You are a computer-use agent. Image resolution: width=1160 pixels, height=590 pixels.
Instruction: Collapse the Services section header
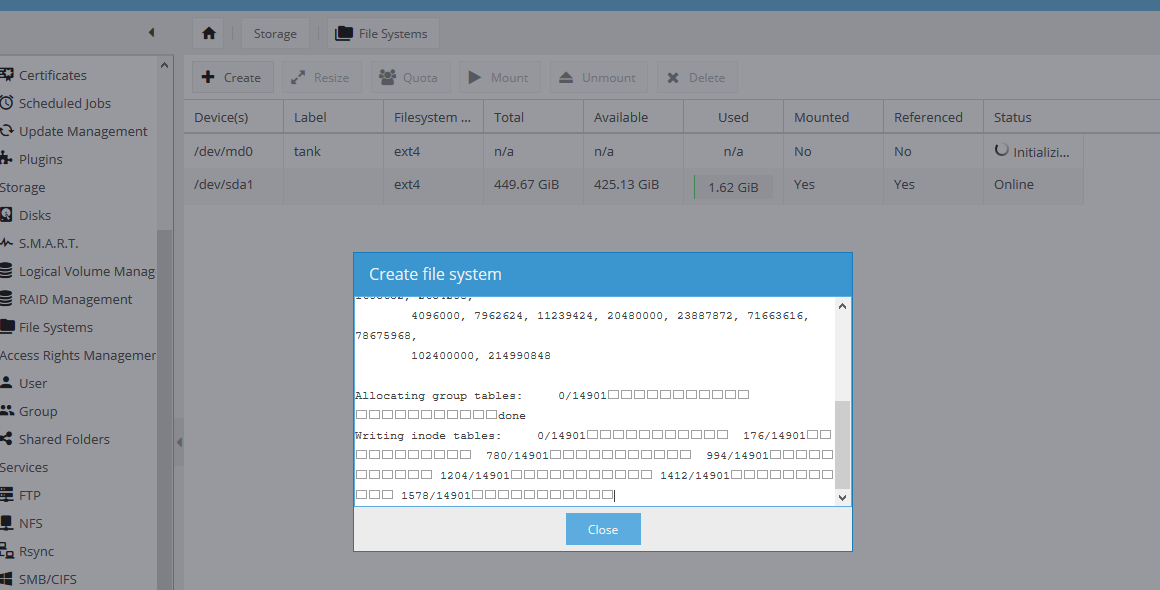25,467
